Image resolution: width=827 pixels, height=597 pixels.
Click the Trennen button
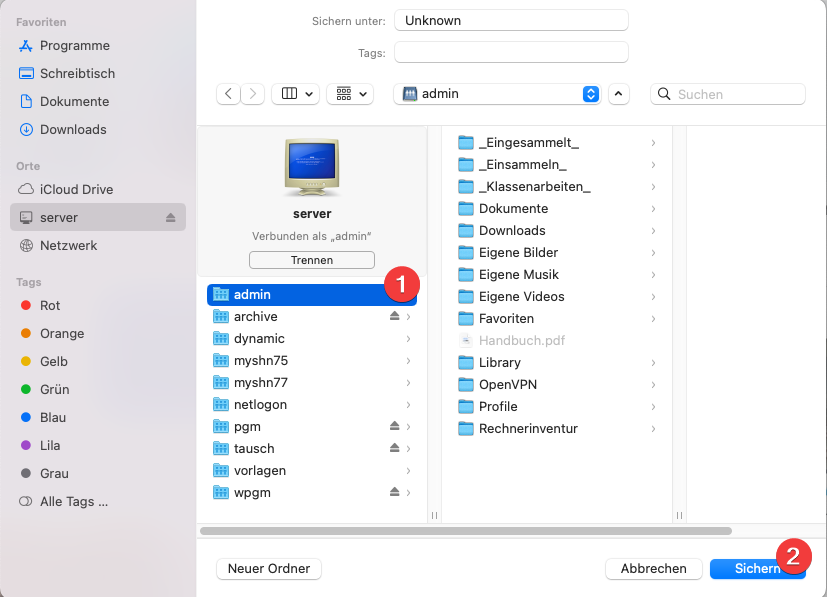click(312, 261)
